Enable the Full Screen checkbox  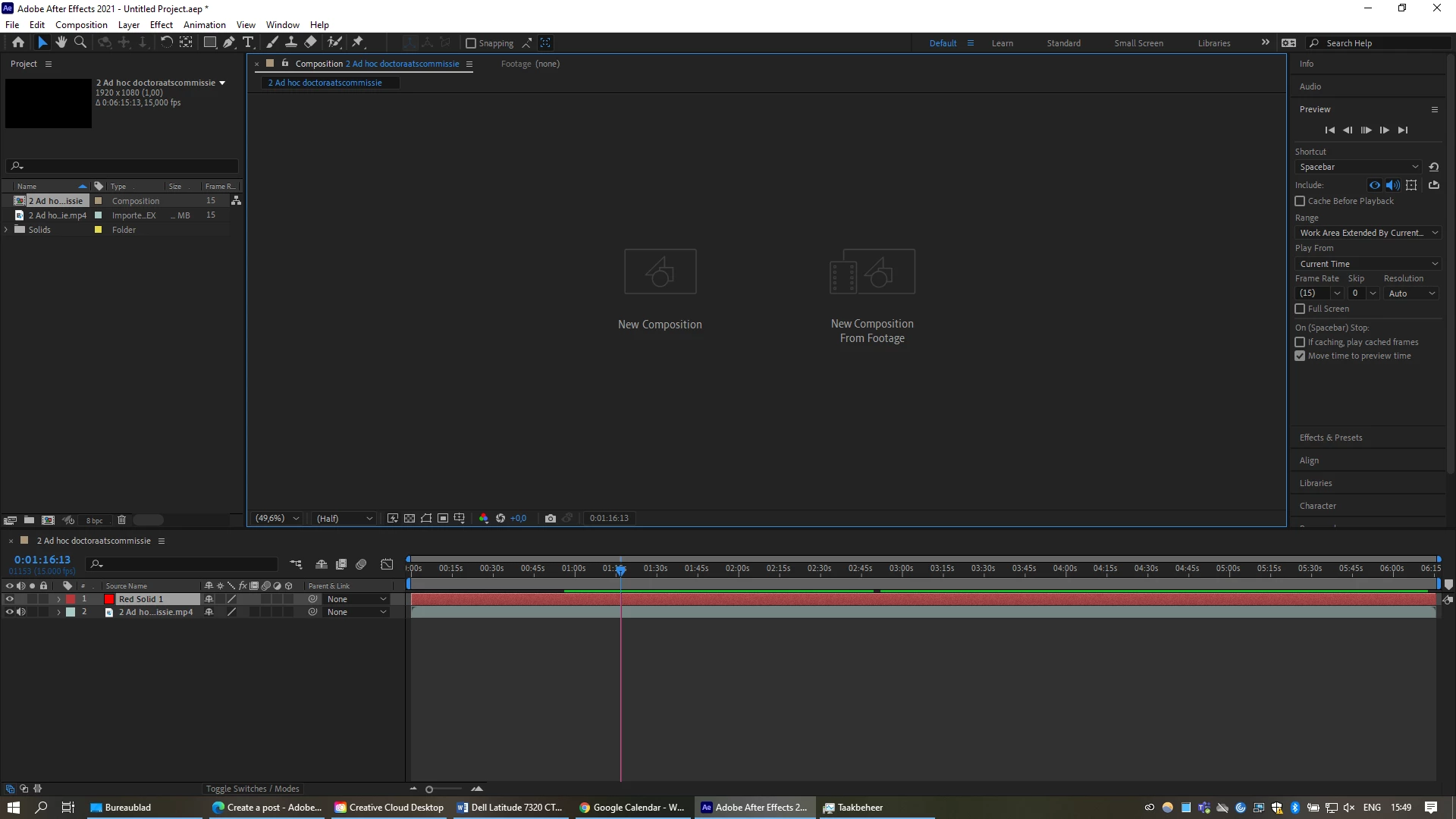coord(1300,309)
